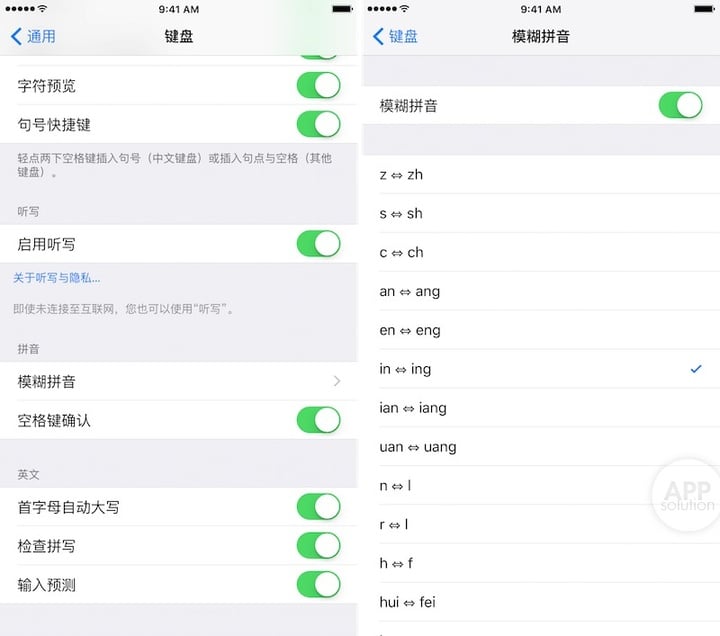Open the 关于听写与隐私 link
This screenshot has height=636, width=720.
tap(56, 278)
